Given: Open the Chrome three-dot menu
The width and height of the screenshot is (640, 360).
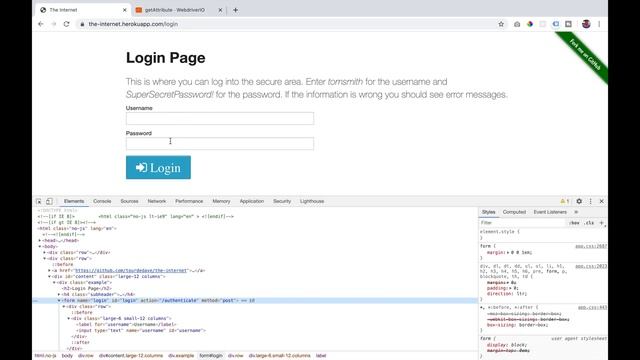Looking at the screenshot, I should 599,24.
